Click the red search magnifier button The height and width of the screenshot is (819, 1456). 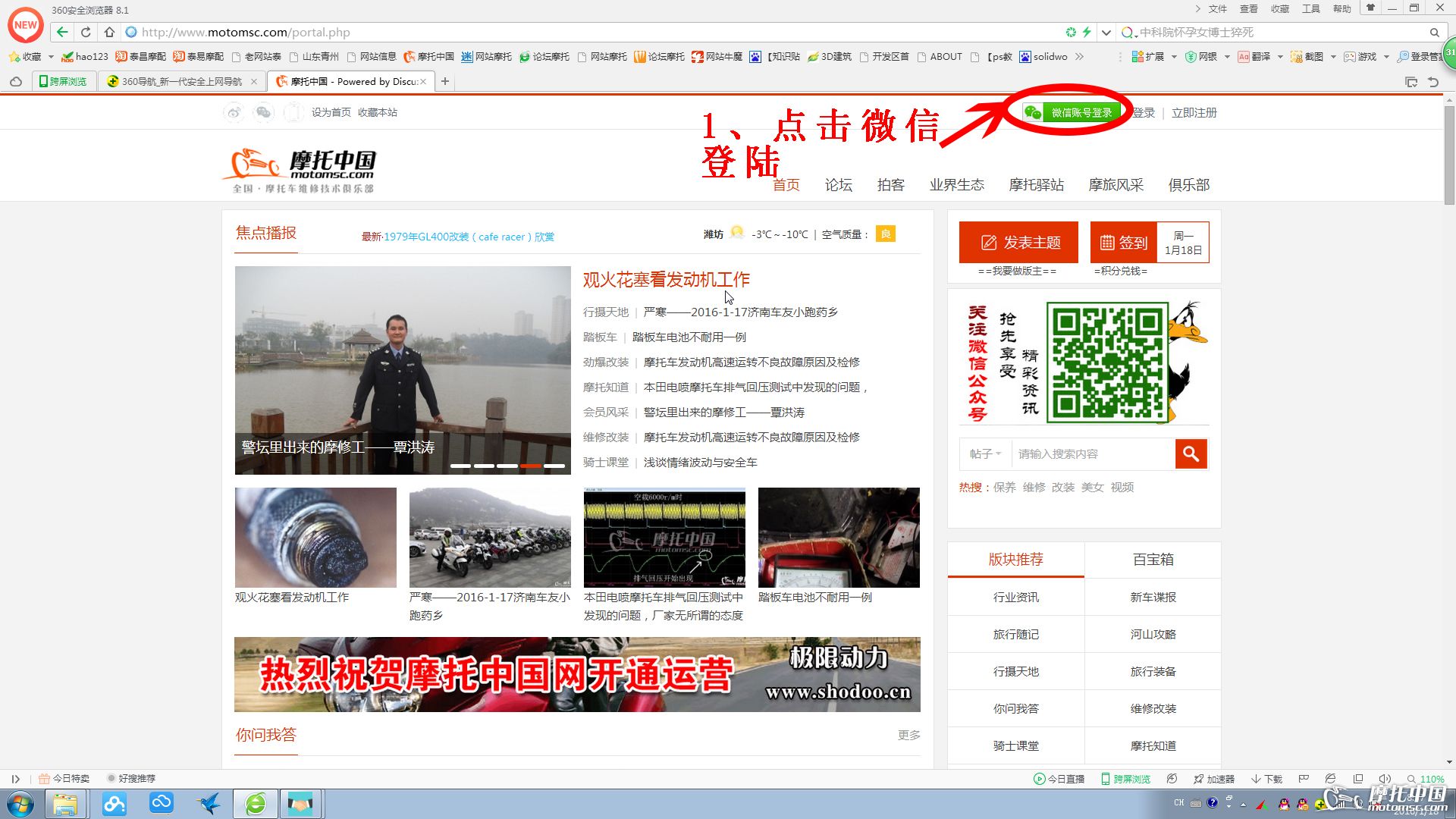(x=1191, y=453)
